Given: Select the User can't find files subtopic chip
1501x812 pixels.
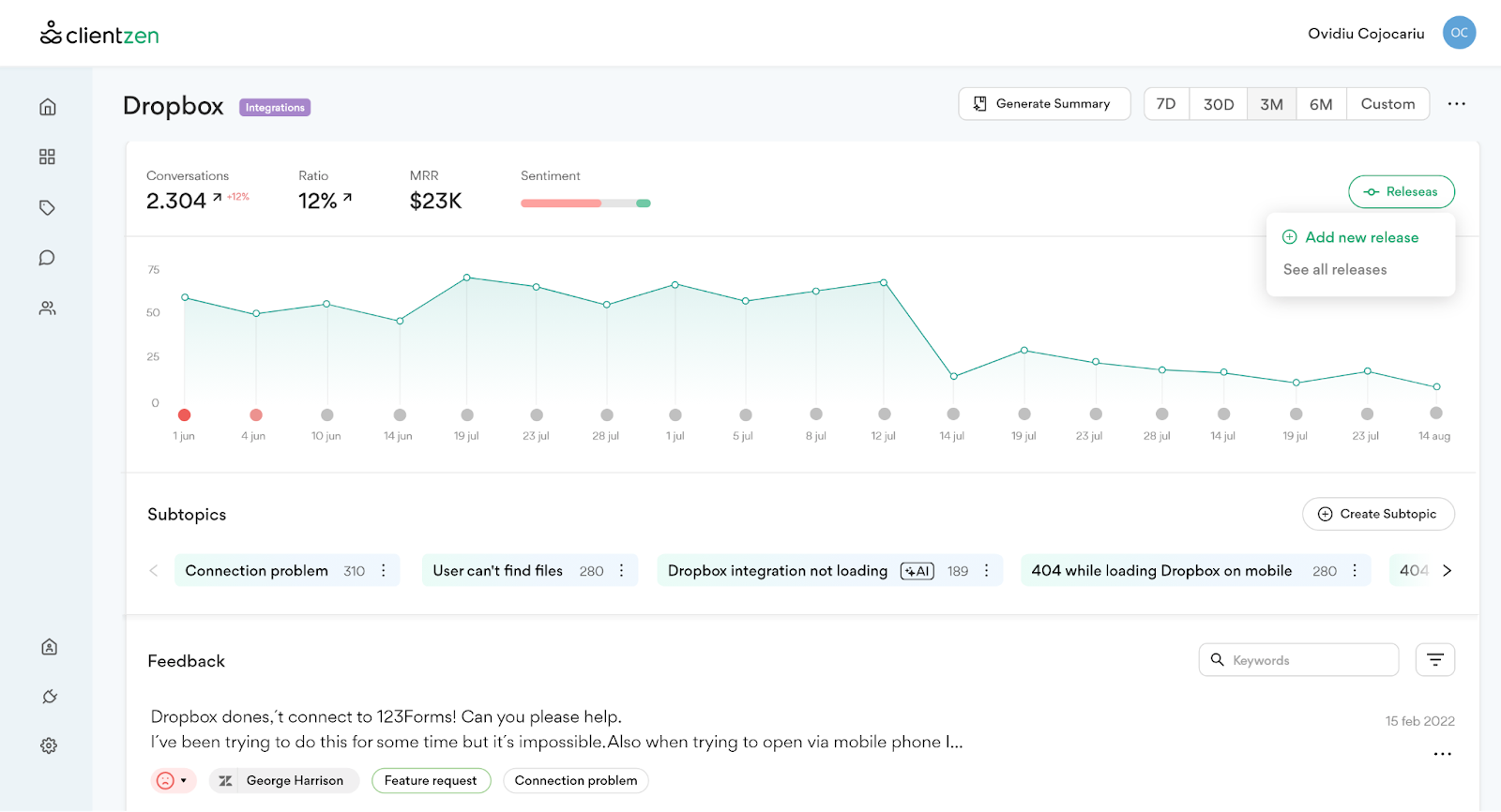Looking at the screenshot, I should [530, 570].
